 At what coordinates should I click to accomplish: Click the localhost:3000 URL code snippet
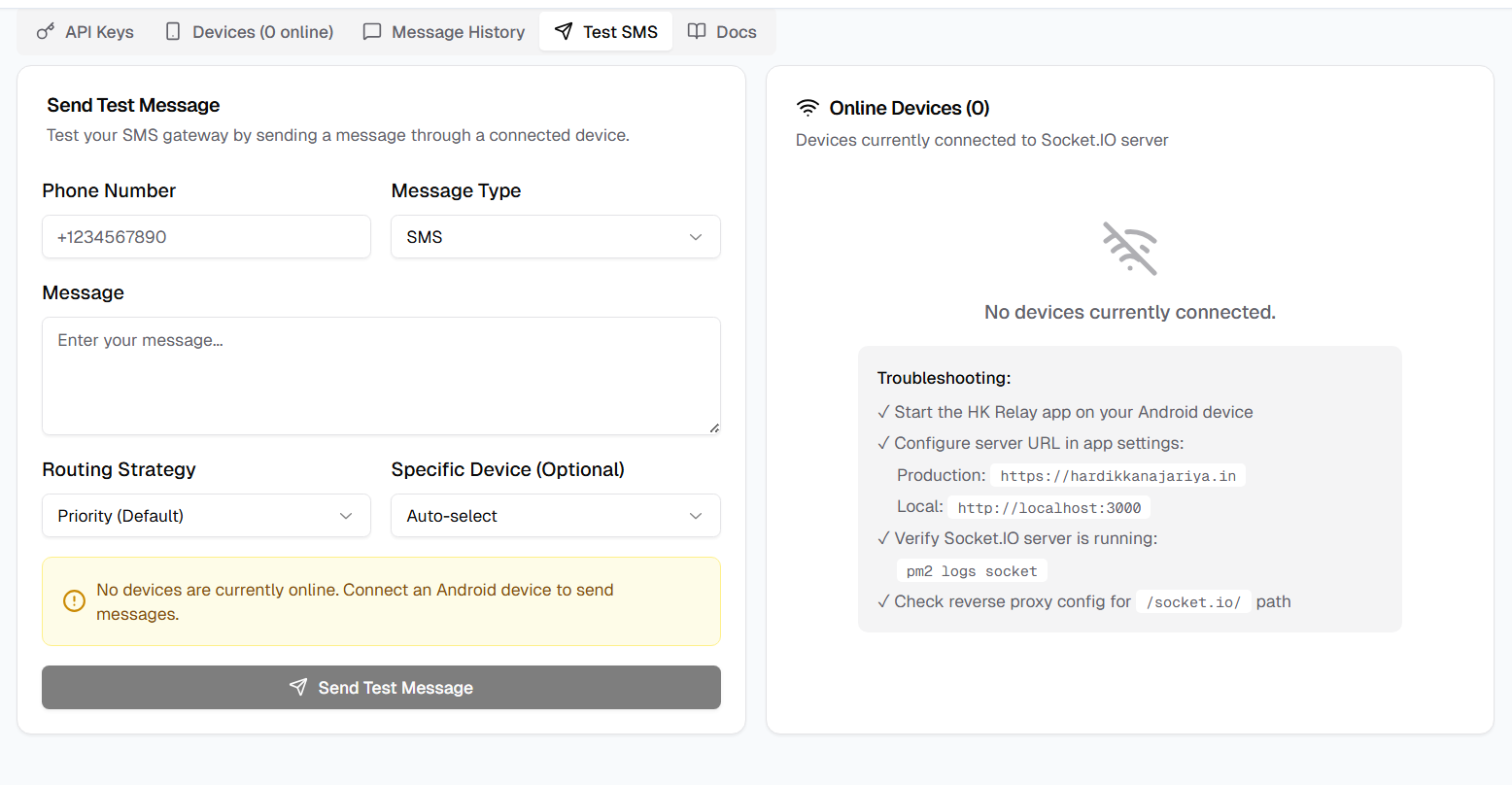(x=1048, y=508)
